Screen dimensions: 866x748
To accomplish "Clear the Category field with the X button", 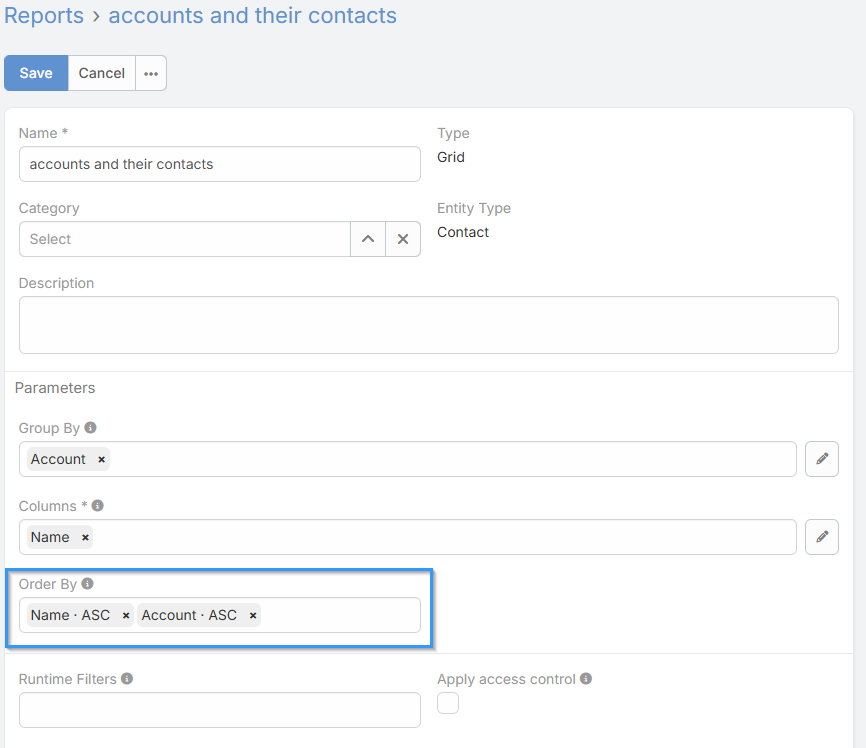I will [x=403, y=239].
